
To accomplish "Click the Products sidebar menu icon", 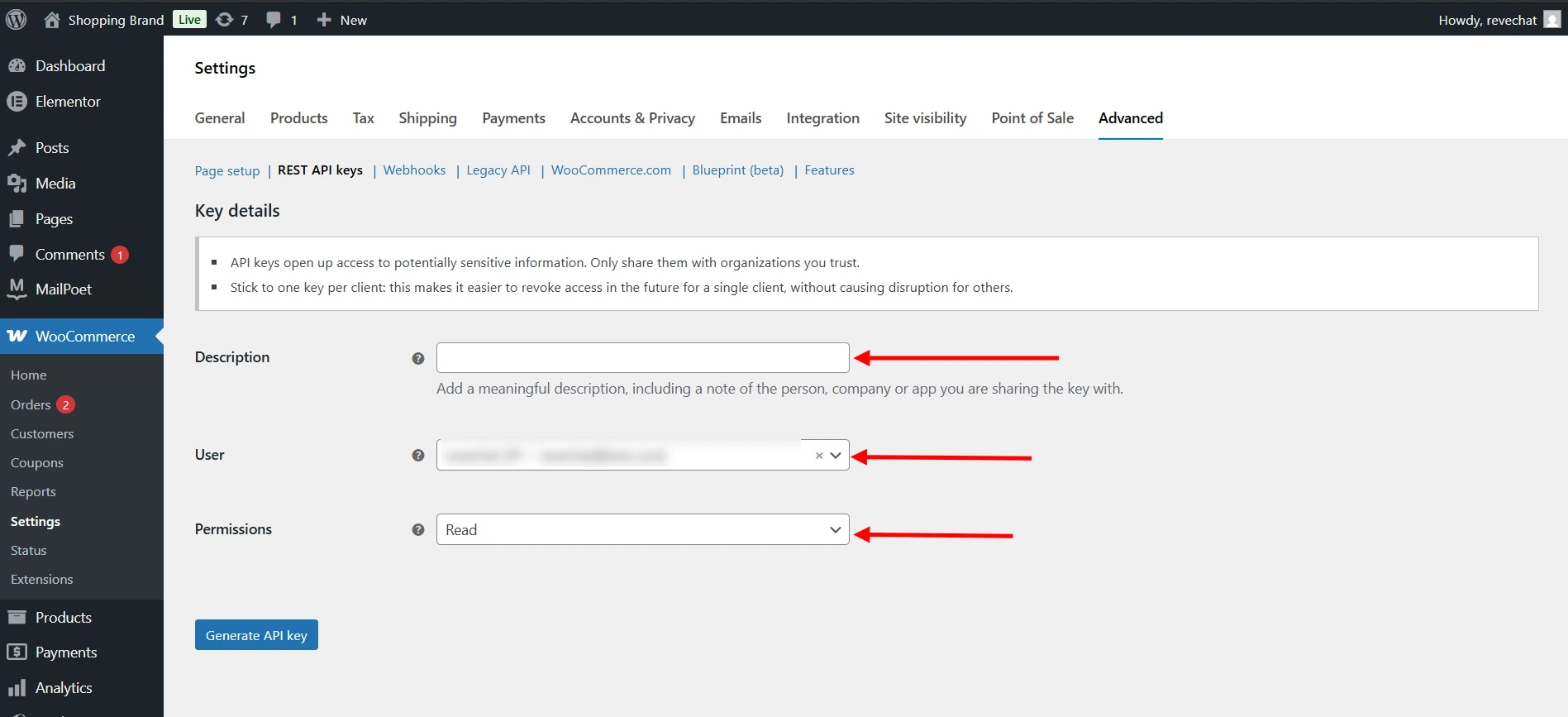I will click(17, 617).
